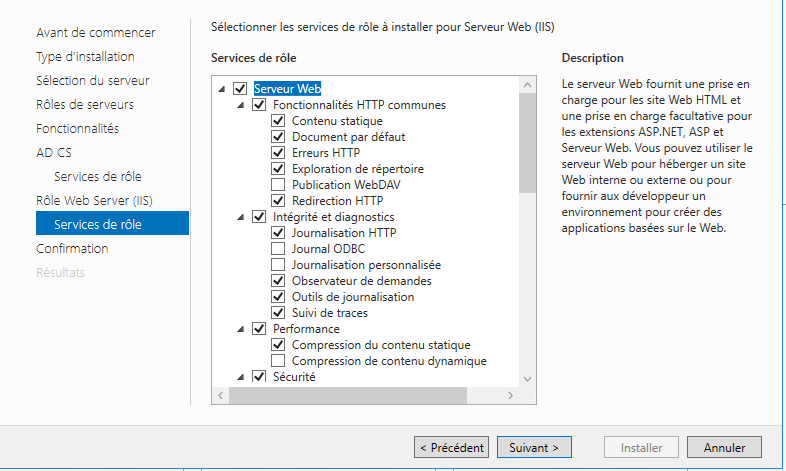Collapse Fonctionnalités HTTP communes node
The width and height of the screenshot is (786, 471).
pos(241,105)
